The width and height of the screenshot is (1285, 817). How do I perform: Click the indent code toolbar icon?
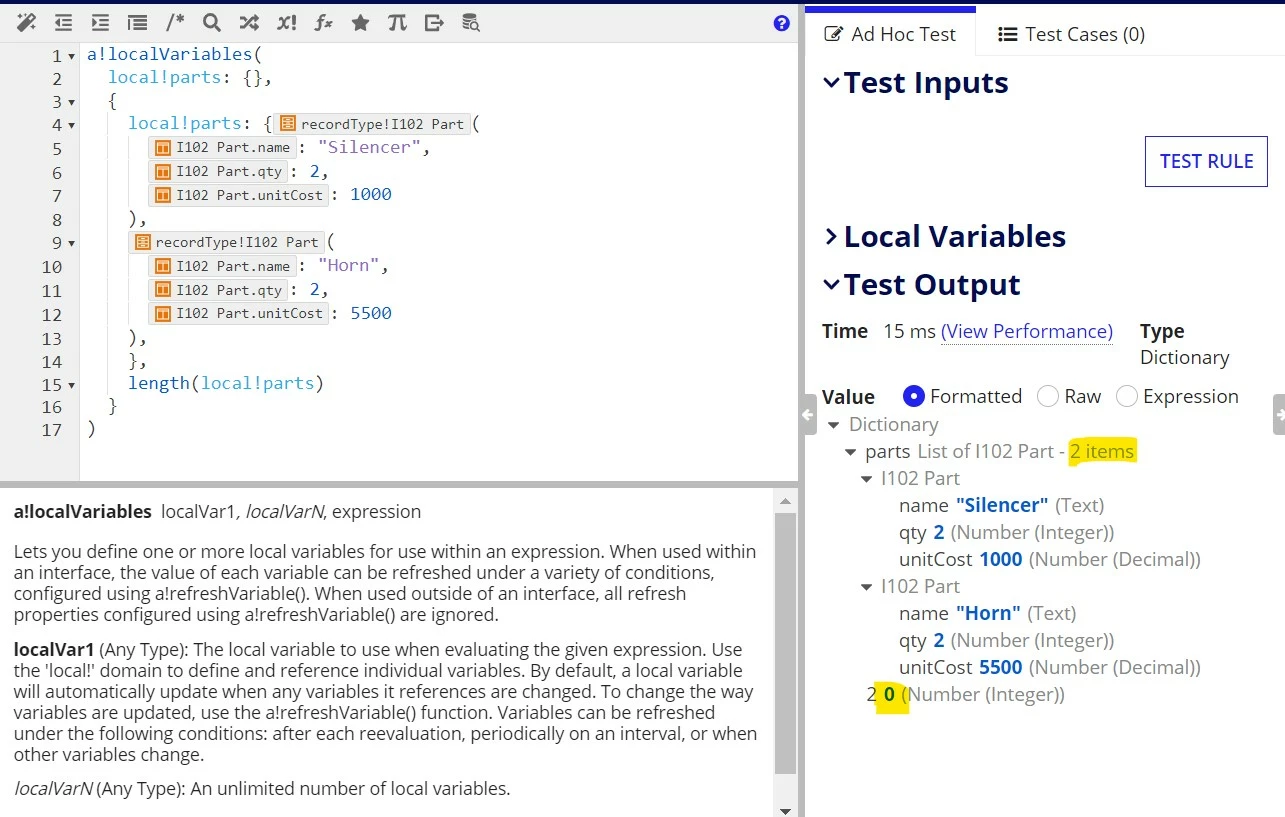tap(100, 22)
